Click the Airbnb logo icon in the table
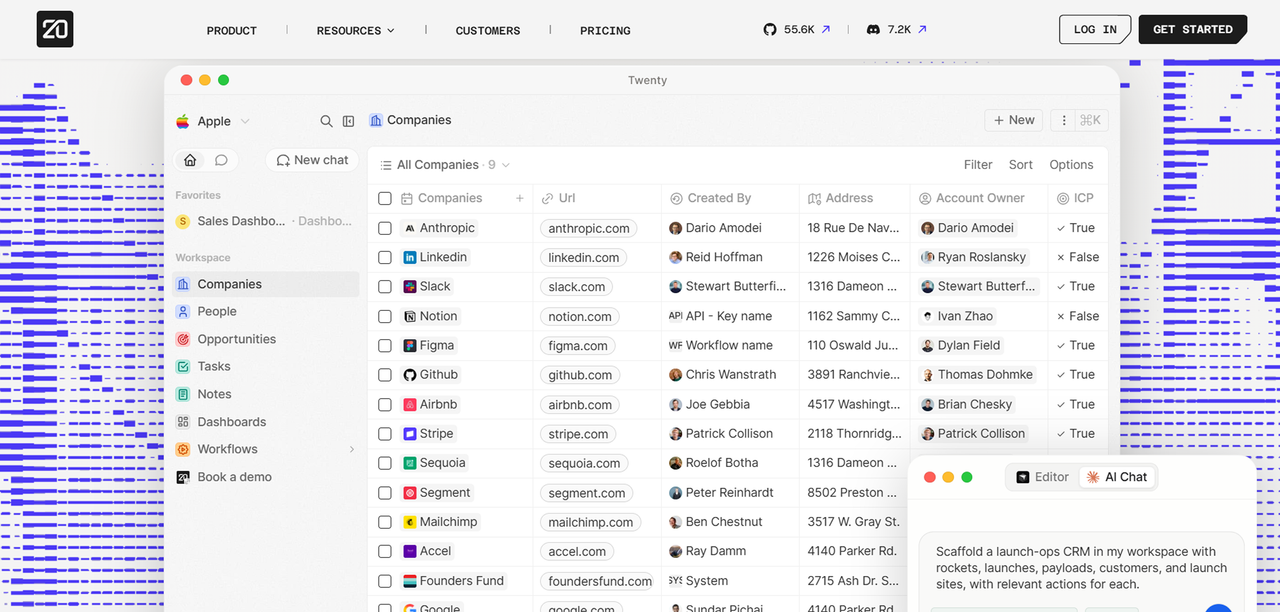 410,404
